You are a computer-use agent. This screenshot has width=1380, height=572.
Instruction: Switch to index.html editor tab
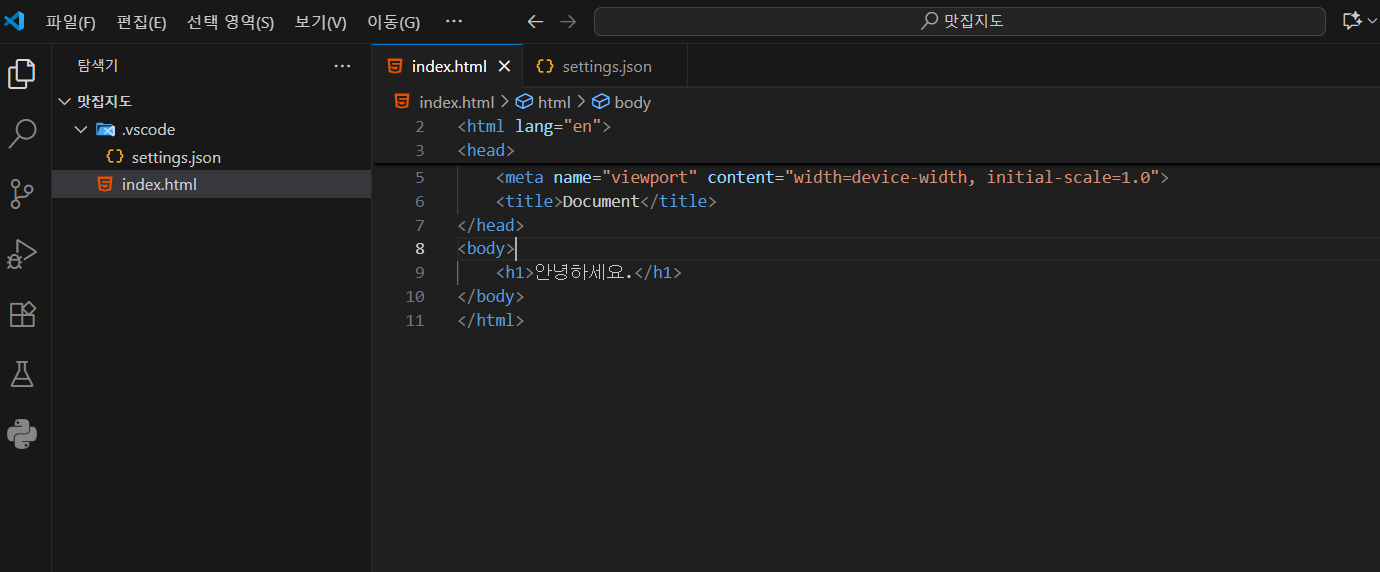[447, 66]
